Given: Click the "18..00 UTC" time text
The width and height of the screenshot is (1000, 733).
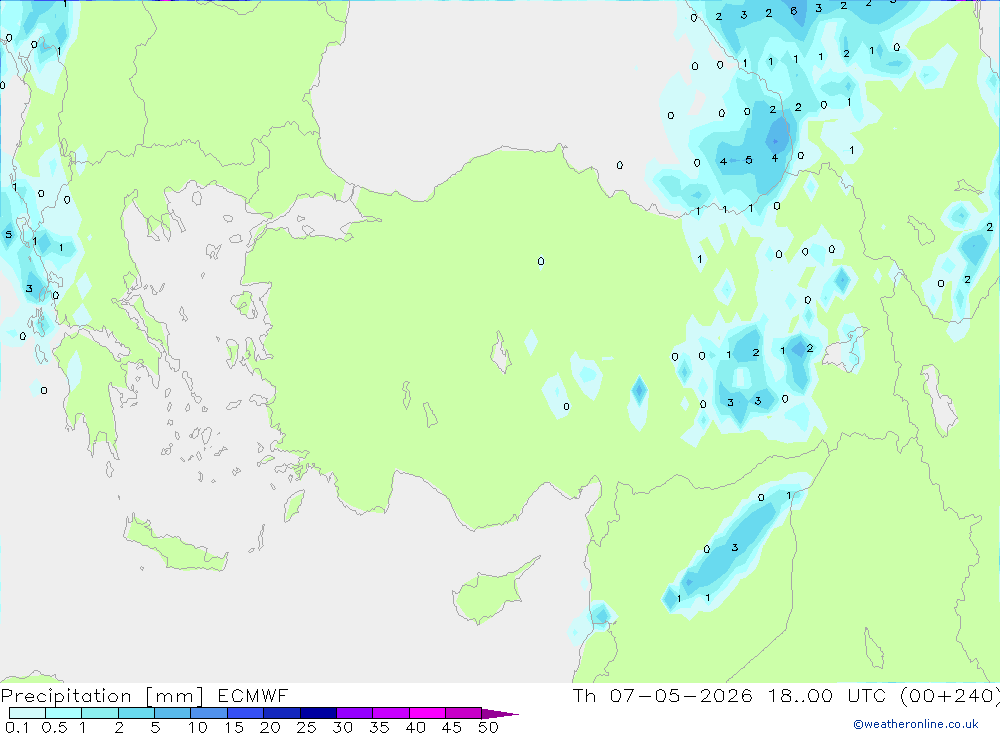Looking at the screenshot, I should (826, 695).
